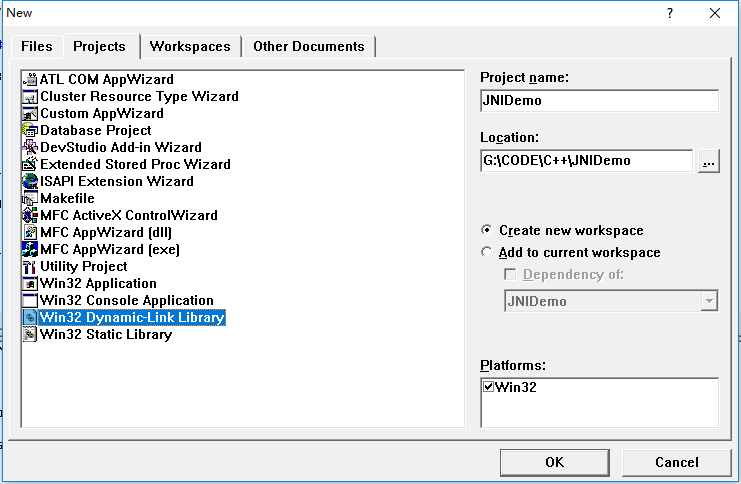The width and height of the screenshot is (741, 484).
Task: Toggle the Win32 platform checkbox
Action: pyautogui.click(x=489, y=387)
